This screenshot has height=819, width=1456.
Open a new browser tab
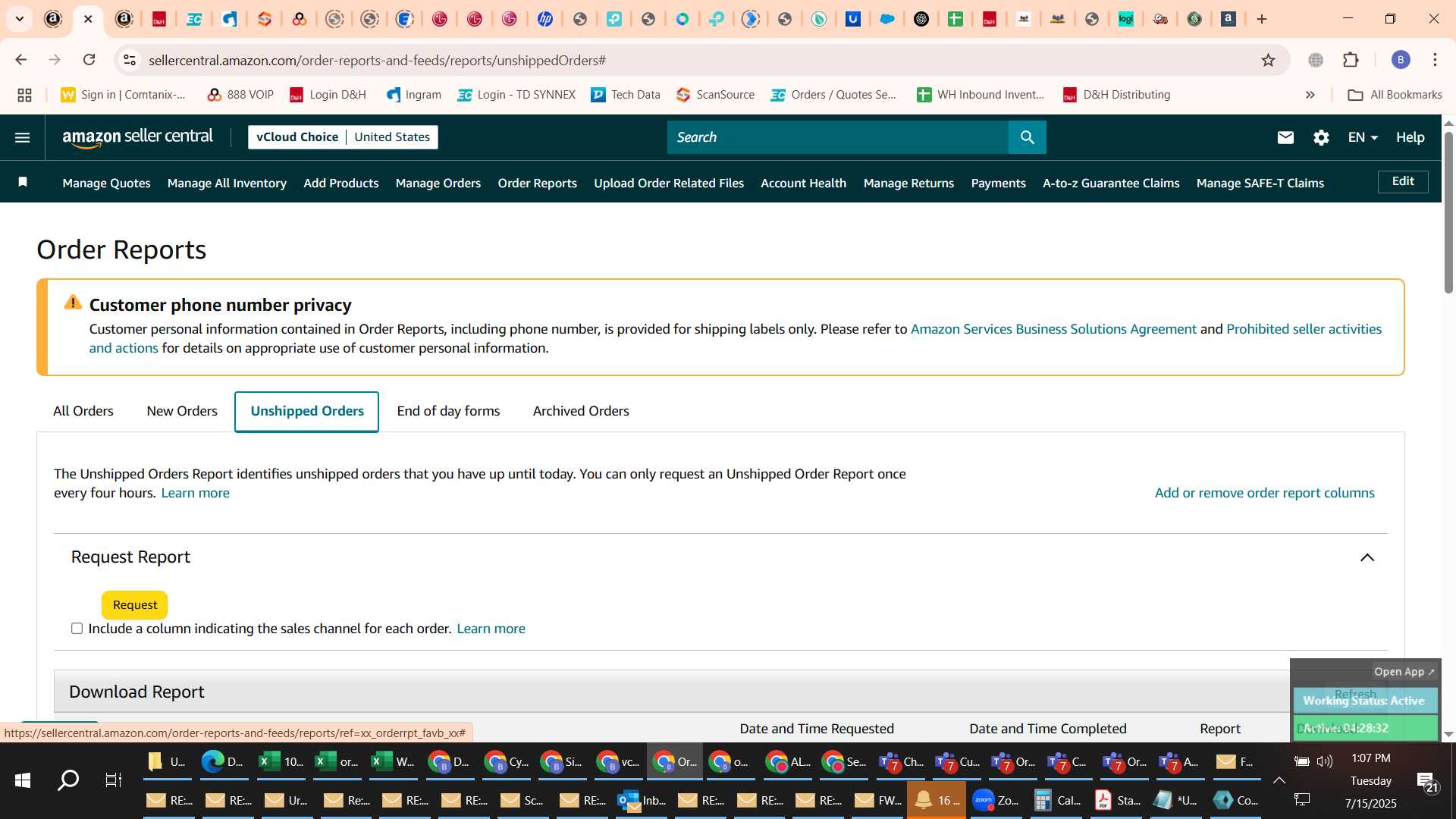(x=1262, y=19)
